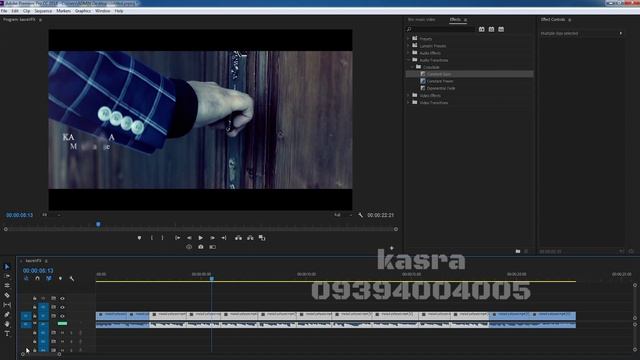Open the Sequence menu
This screenshot has height=360, width=640.
43,11
